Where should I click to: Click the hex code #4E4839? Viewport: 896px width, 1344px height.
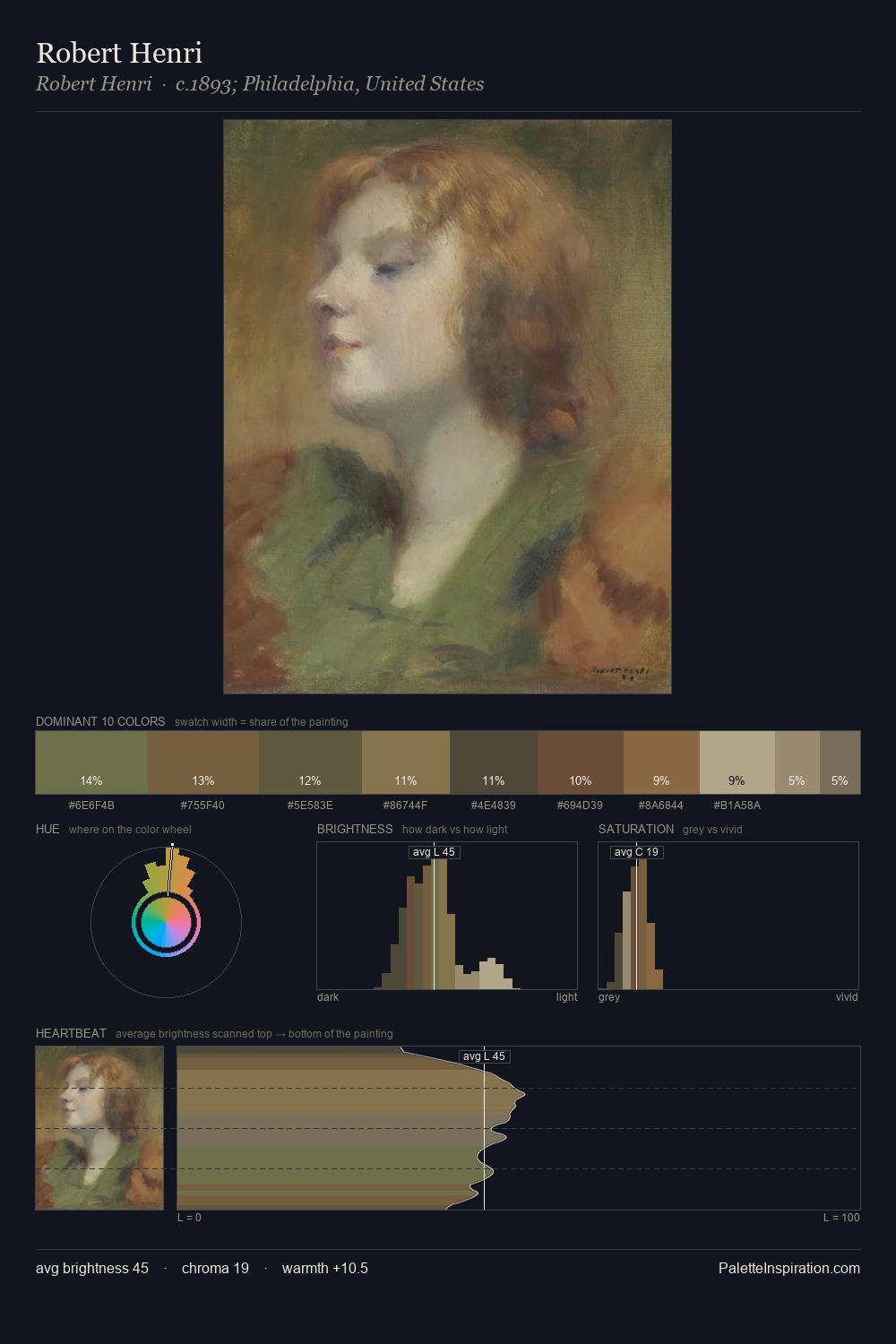(493, 806)
